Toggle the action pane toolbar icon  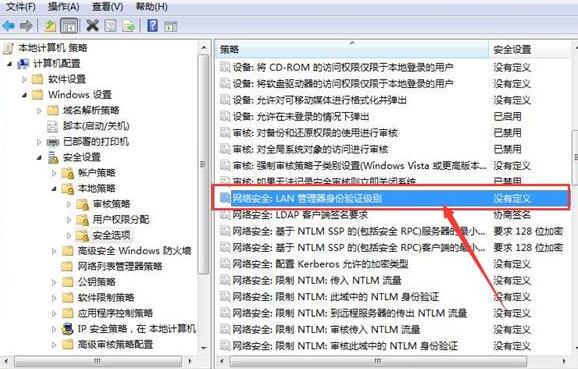tap(171, 26)
